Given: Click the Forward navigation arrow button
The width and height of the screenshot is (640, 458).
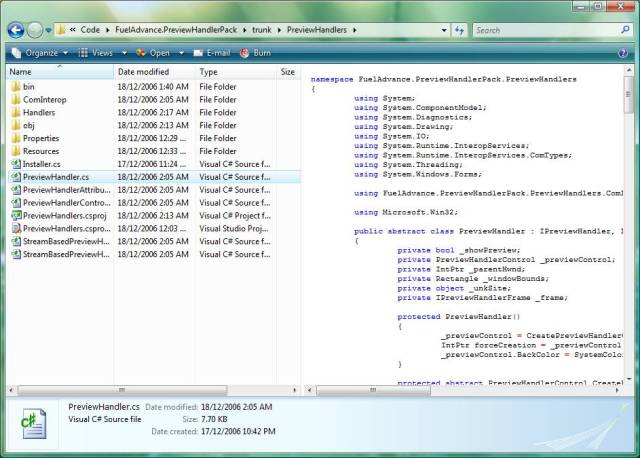Looking at the screenshot, I should [x=37, y=30].
